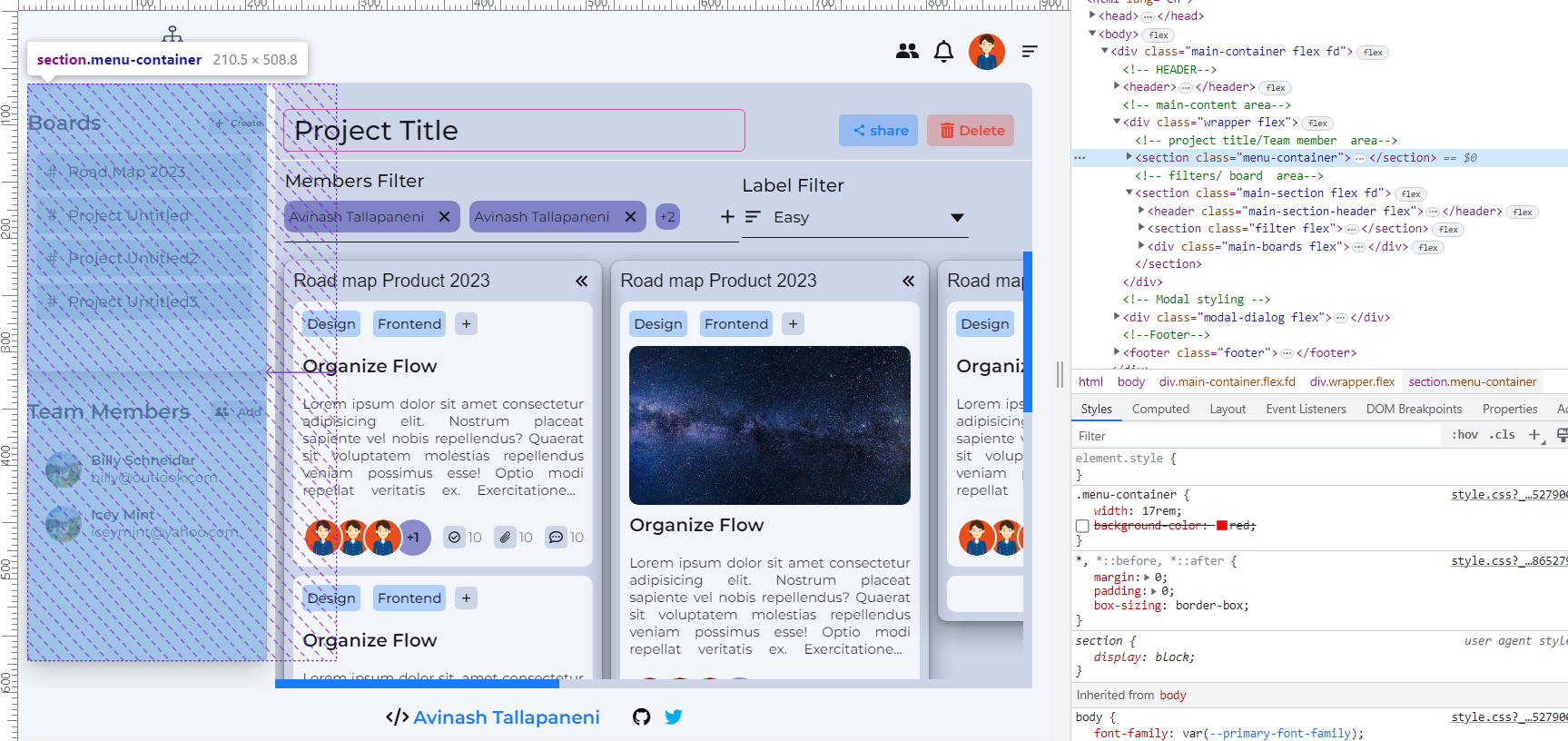1568x741 pixels.
Task: Select div.wrapper.flex in the breadcrumb bar
Action: [x=1352, y=382]
